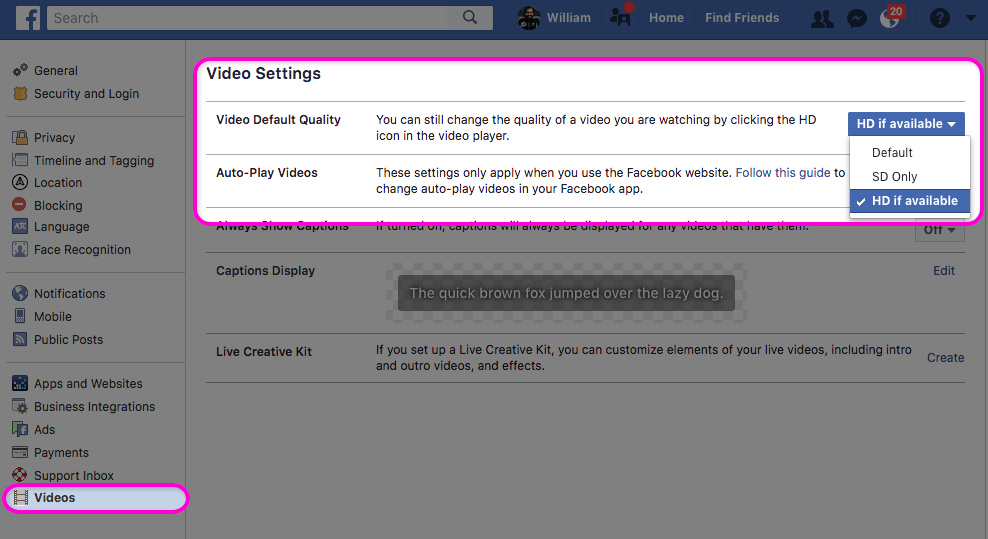Click the Public Posts feed icon
Viewport: 988px width, 539px height.
[20, 339]
